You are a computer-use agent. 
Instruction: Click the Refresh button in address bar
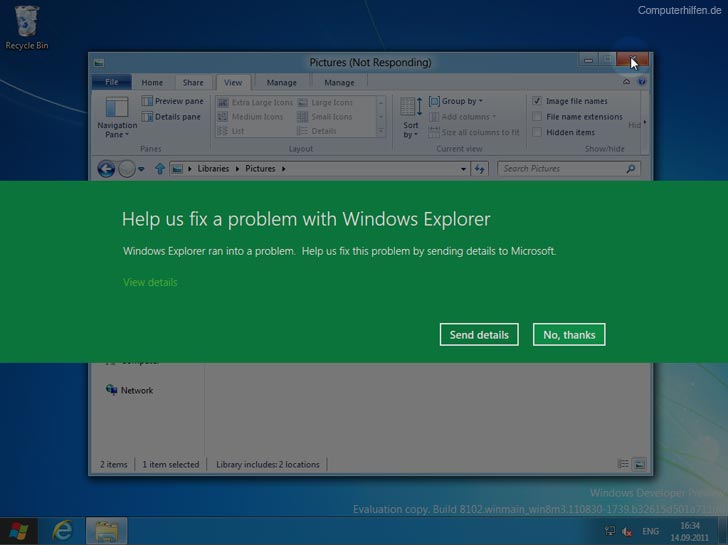(480, 169)
